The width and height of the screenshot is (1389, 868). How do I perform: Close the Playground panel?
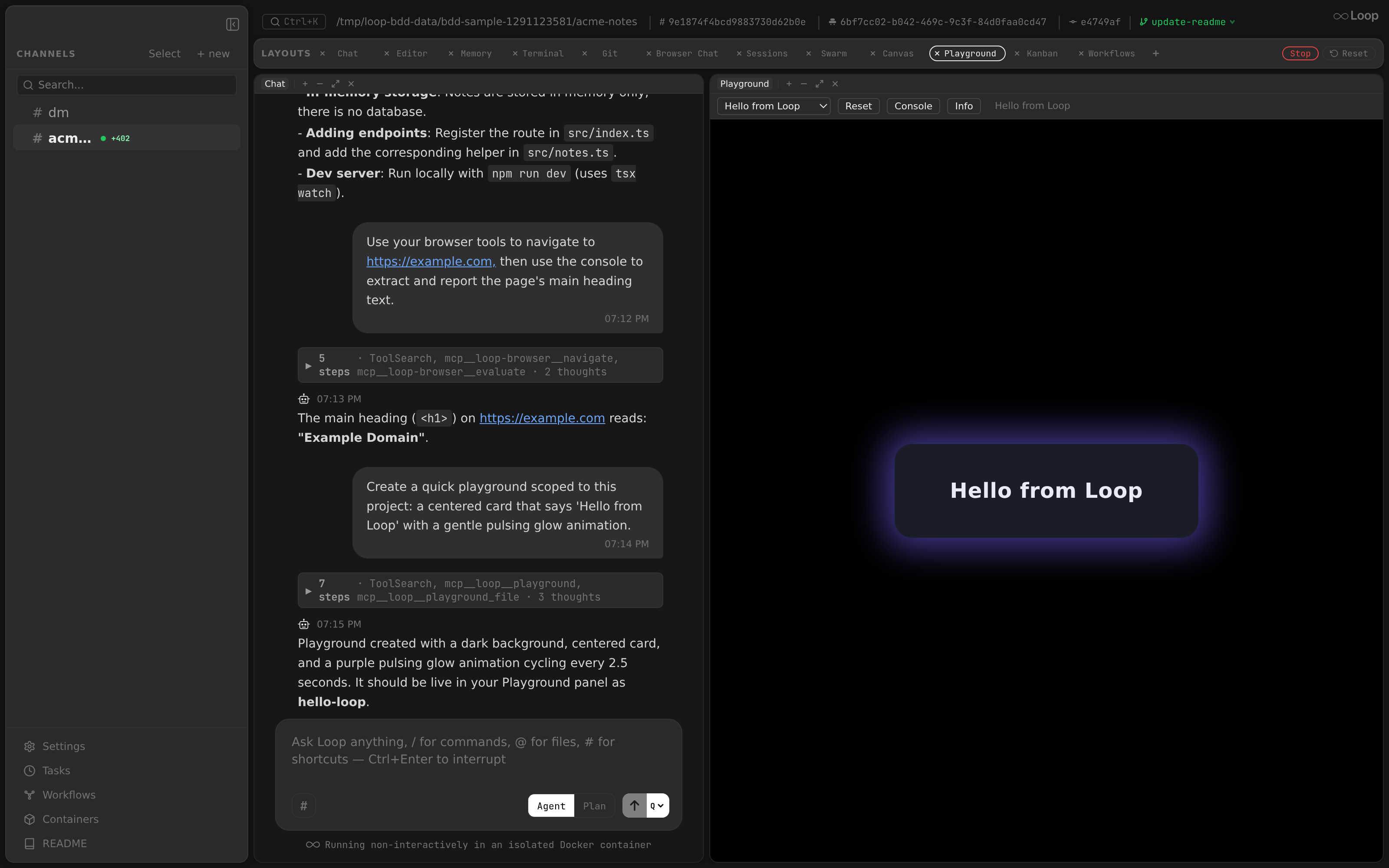click(835, 84)
